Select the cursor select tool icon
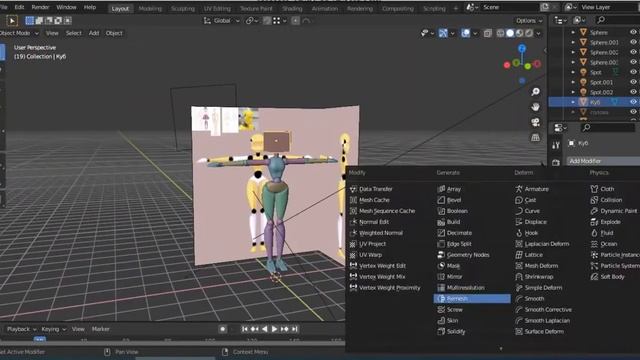 (12, 20)
